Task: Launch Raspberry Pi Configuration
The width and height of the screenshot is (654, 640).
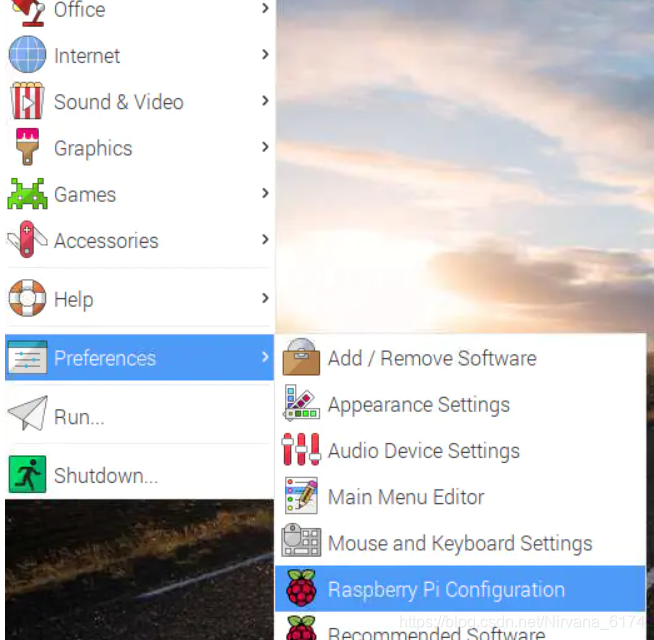Action: point(460,588)
